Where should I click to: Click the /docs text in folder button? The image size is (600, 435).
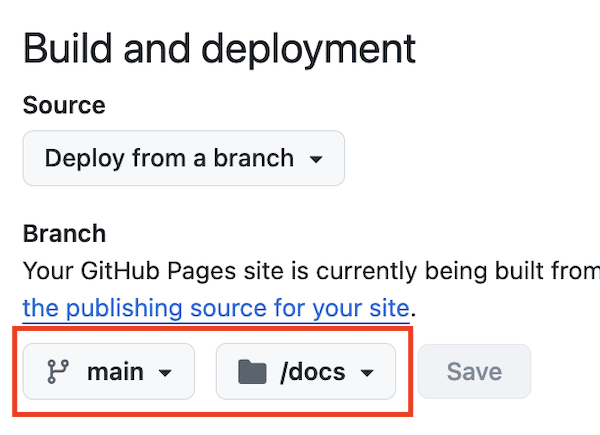tap(313, 372)
